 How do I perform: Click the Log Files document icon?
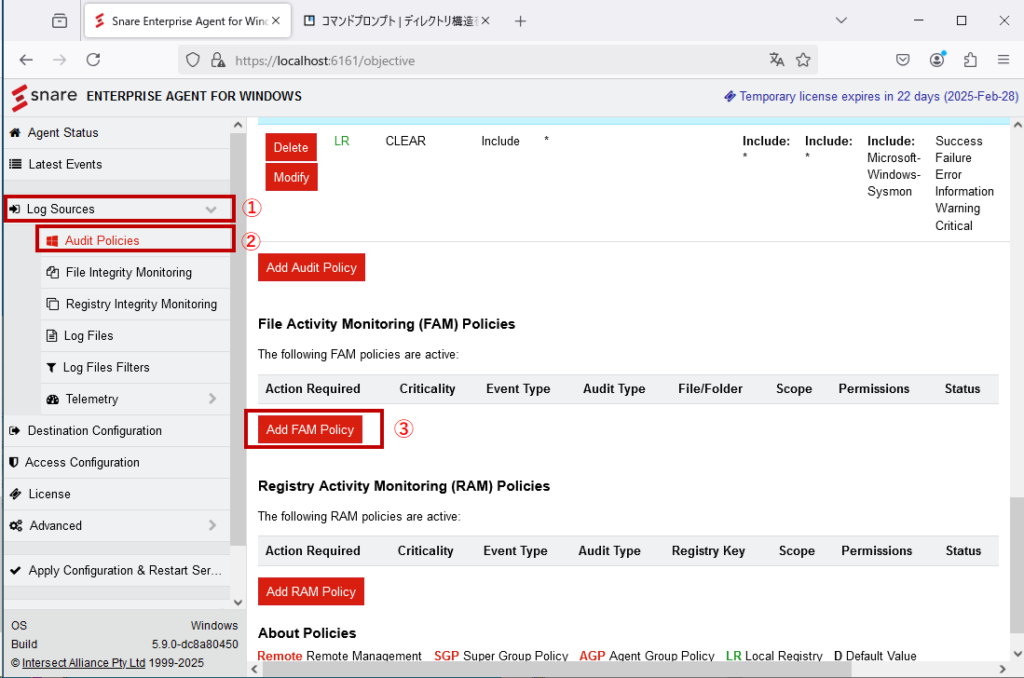pos(52,336)
